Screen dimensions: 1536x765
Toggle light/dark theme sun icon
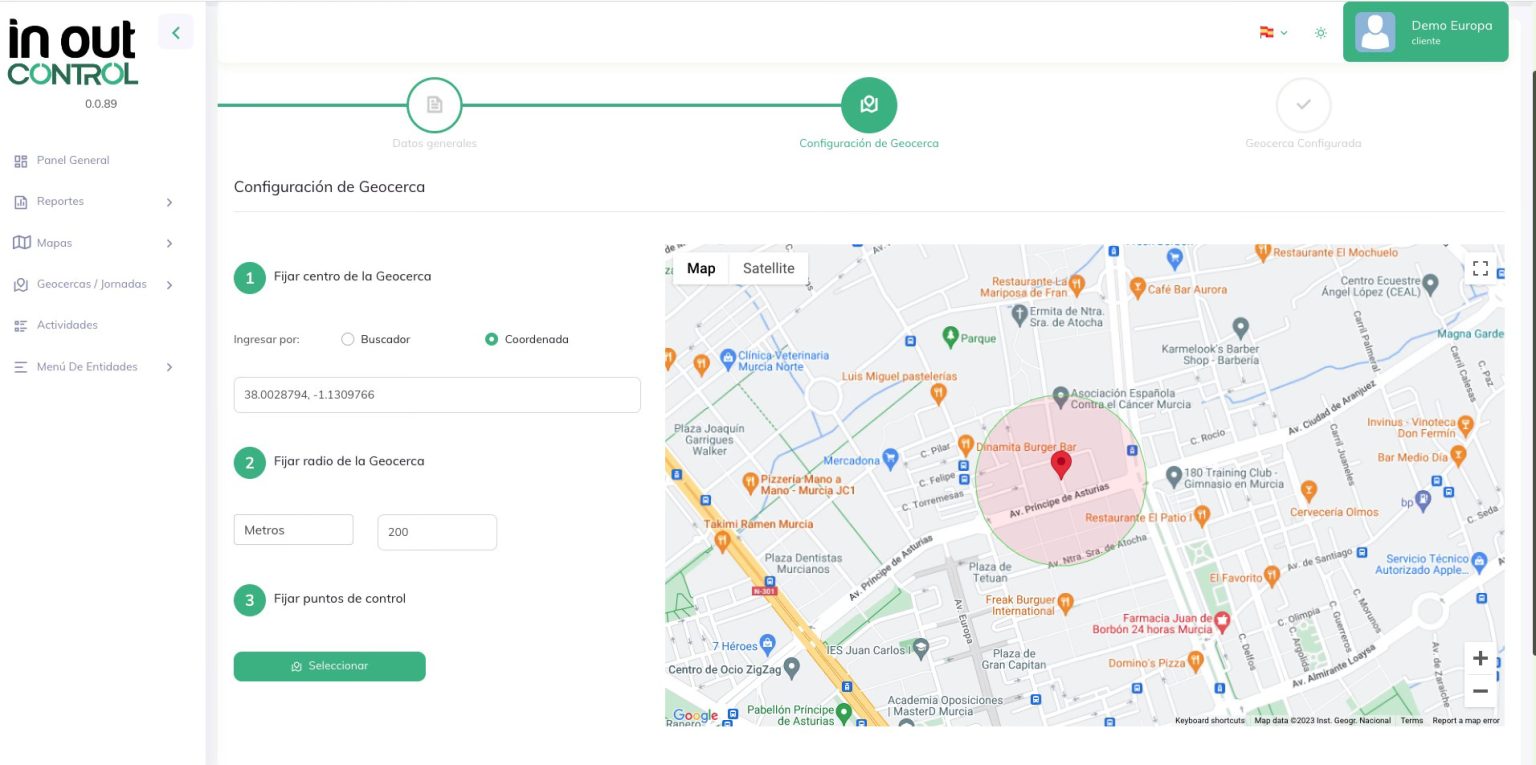(x=1320, y=33)
